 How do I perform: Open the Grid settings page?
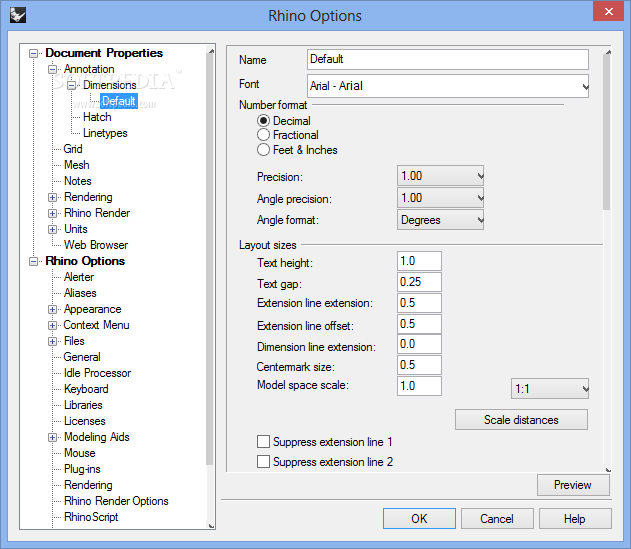click(x=73, y=149)
